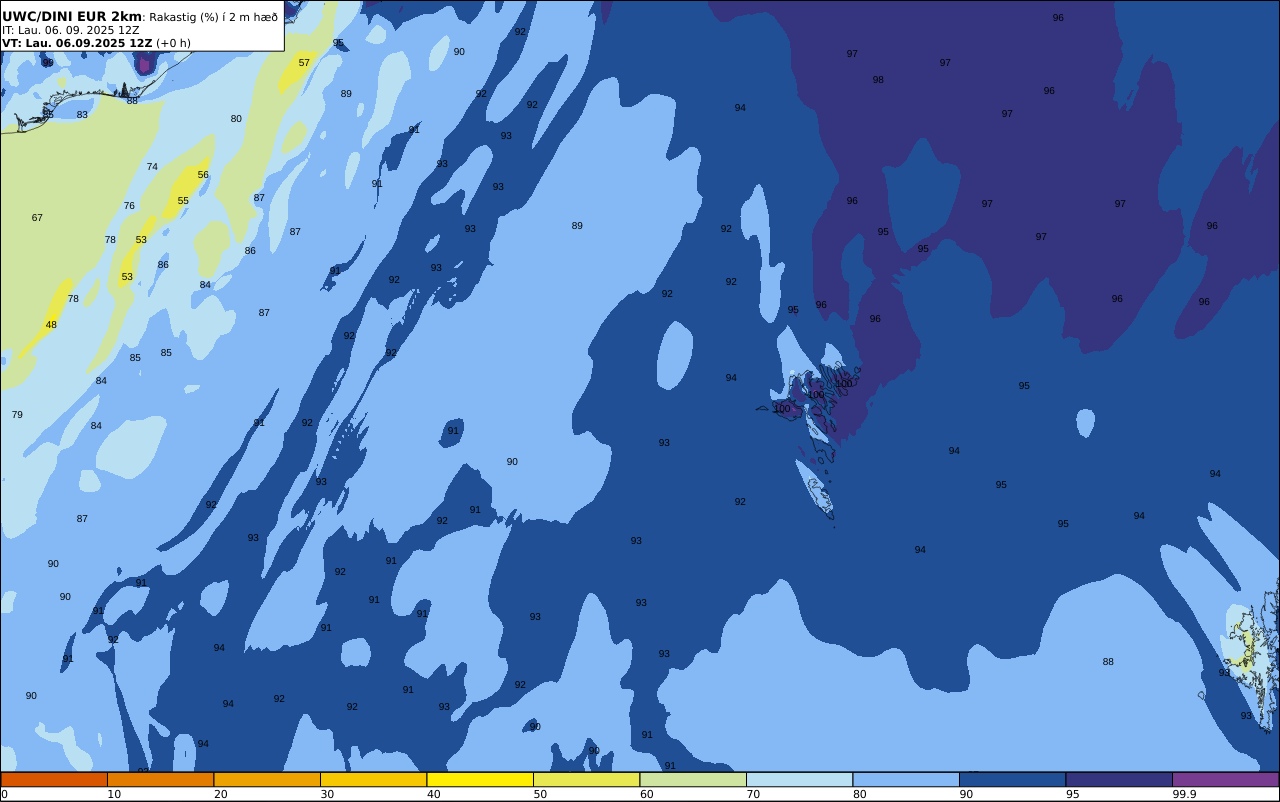Click the humidity value '67' on the map
1280x802 pixels.
coord(37,218)
